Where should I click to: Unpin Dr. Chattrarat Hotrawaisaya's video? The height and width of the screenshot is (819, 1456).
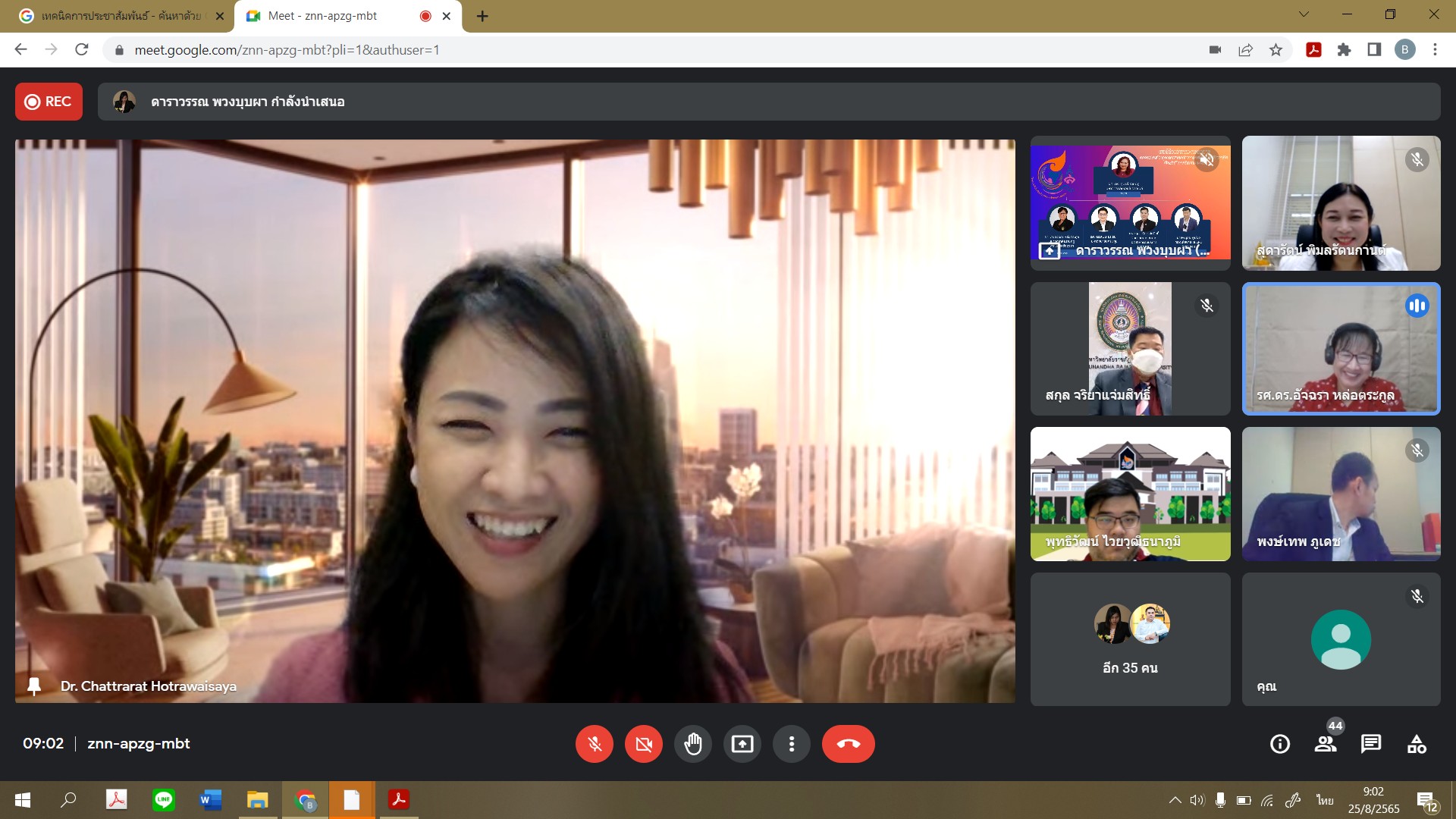coord(34,686)
